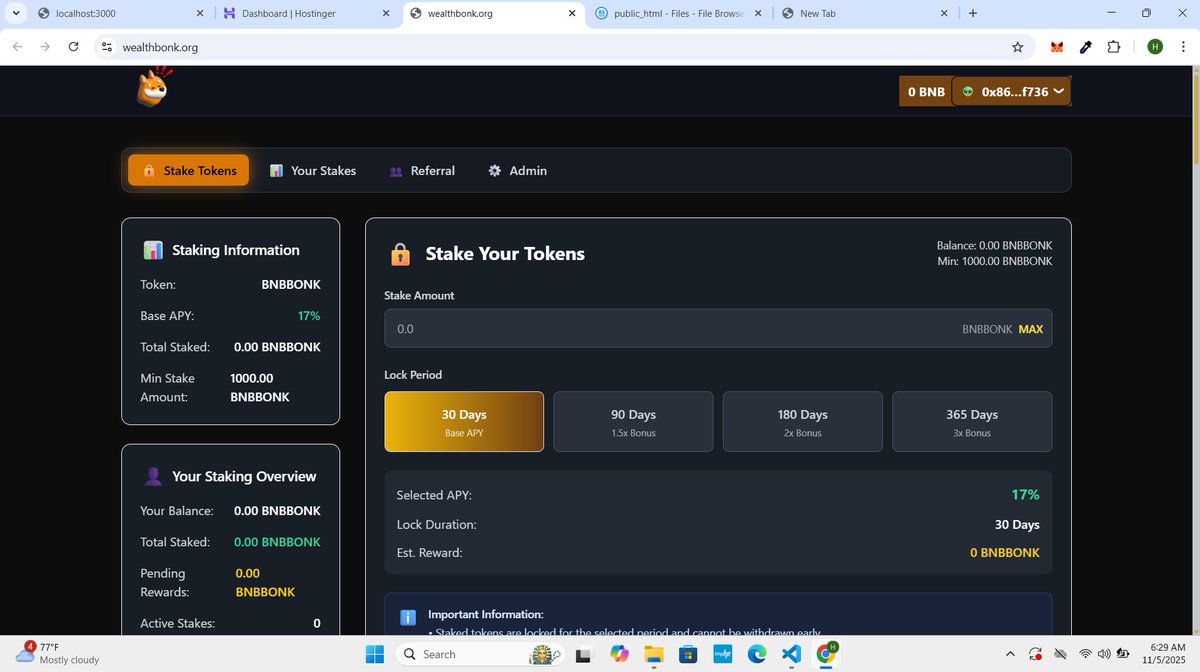
Task: Click the padlock icon beside Stake Your Tokens
Action: tap(400, 254)
